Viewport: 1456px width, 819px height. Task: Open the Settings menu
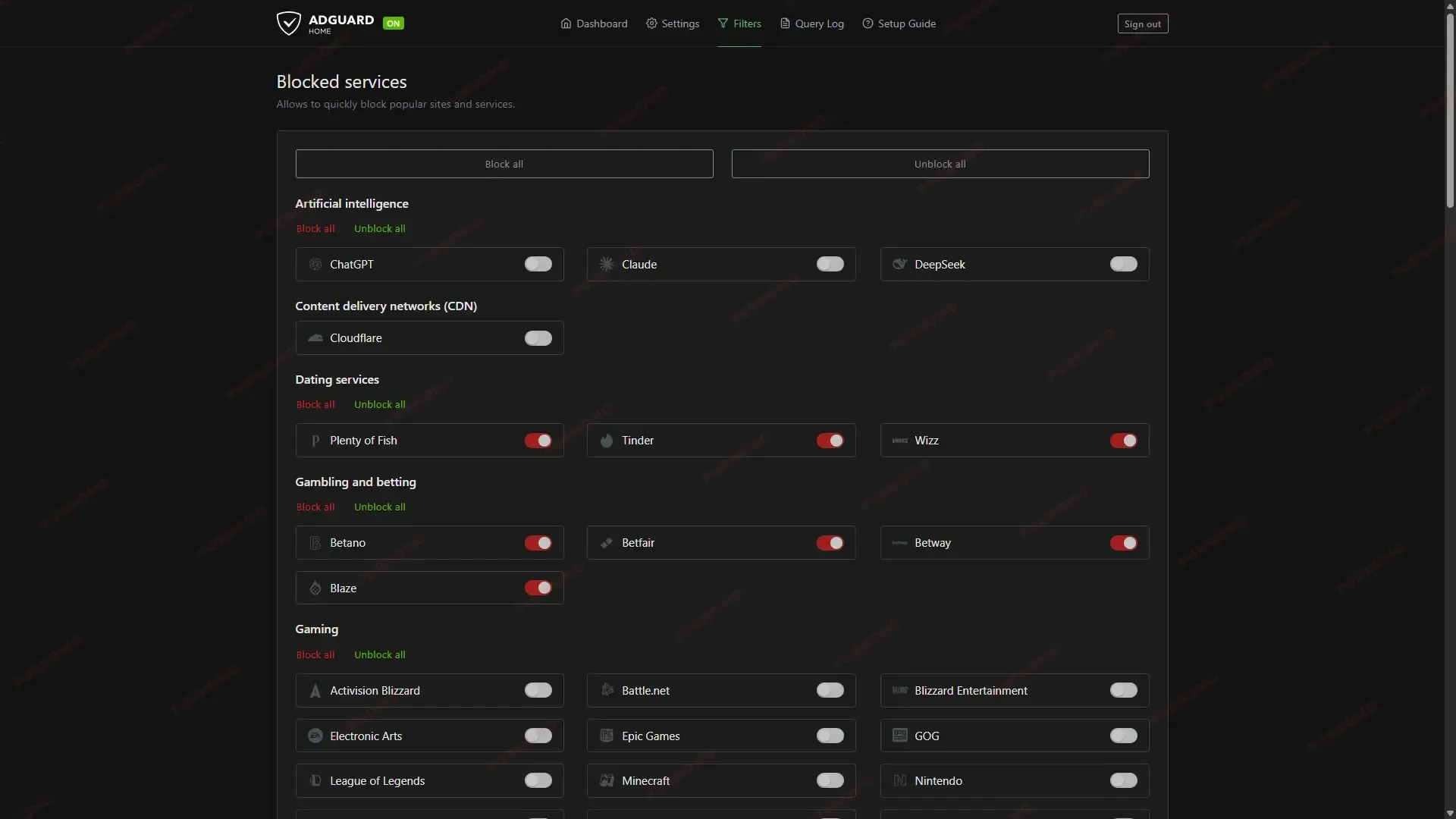click(673, 24)
